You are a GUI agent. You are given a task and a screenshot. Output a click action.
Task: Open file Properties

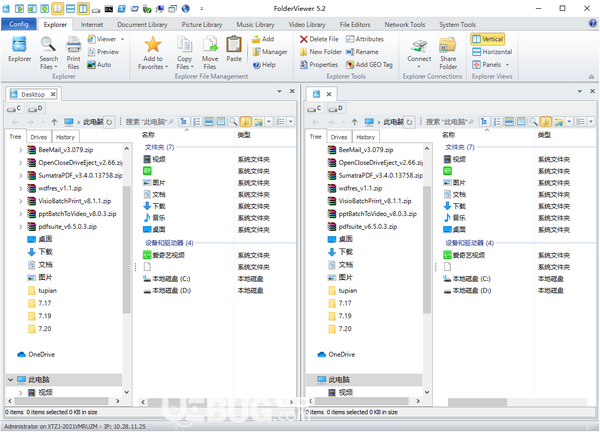tap(319, 65)
